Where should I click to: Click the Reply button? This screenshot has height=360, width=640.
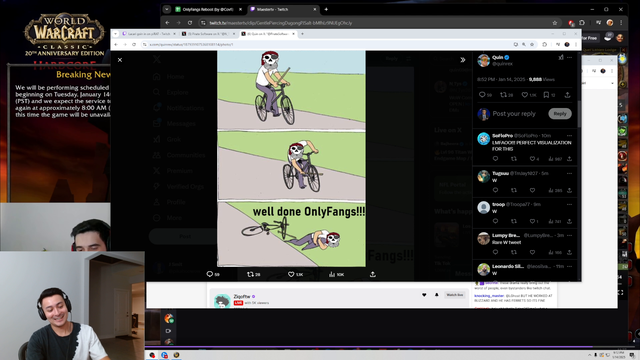560,114
